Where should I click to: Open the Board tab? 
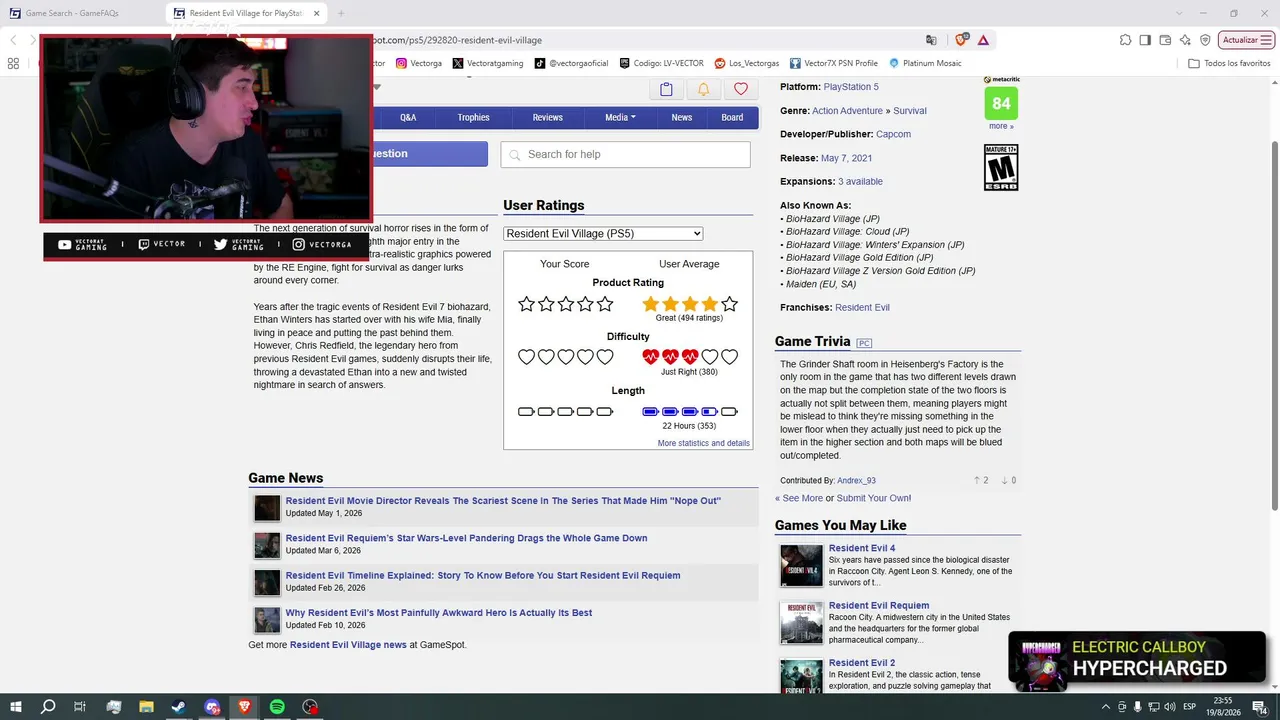click(x=732, y=118)
